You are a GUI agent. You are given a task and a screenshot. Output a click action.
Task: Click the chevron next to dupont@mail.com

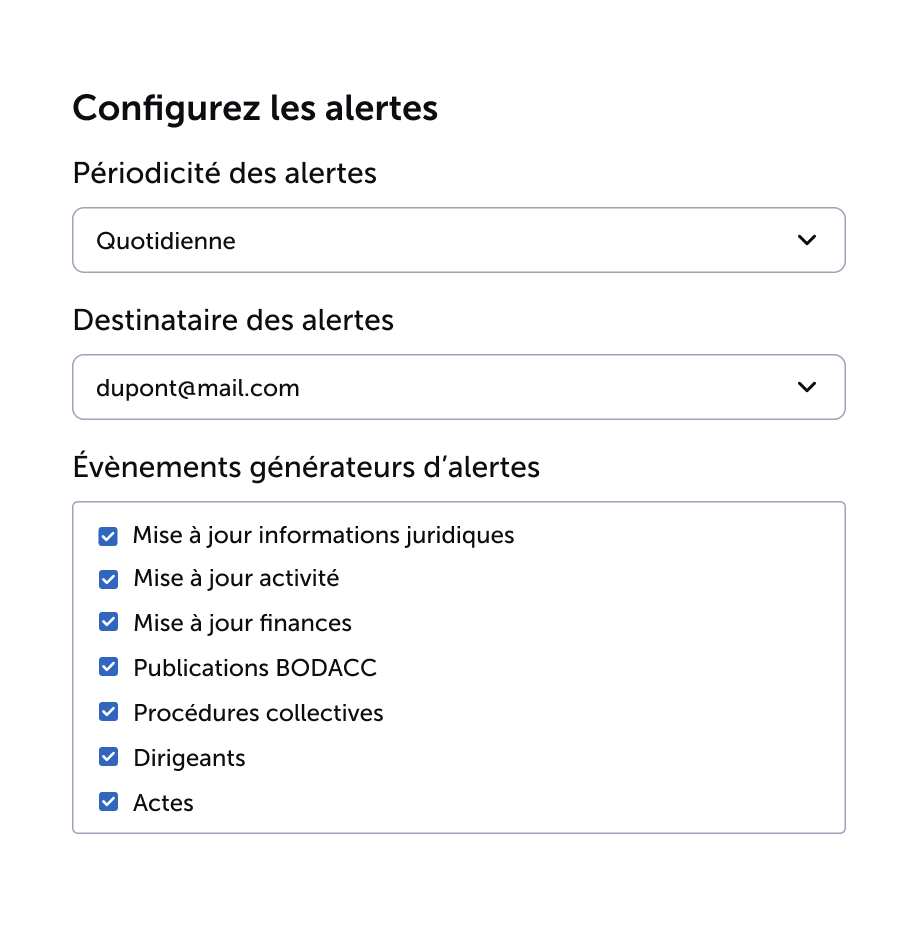807,387
